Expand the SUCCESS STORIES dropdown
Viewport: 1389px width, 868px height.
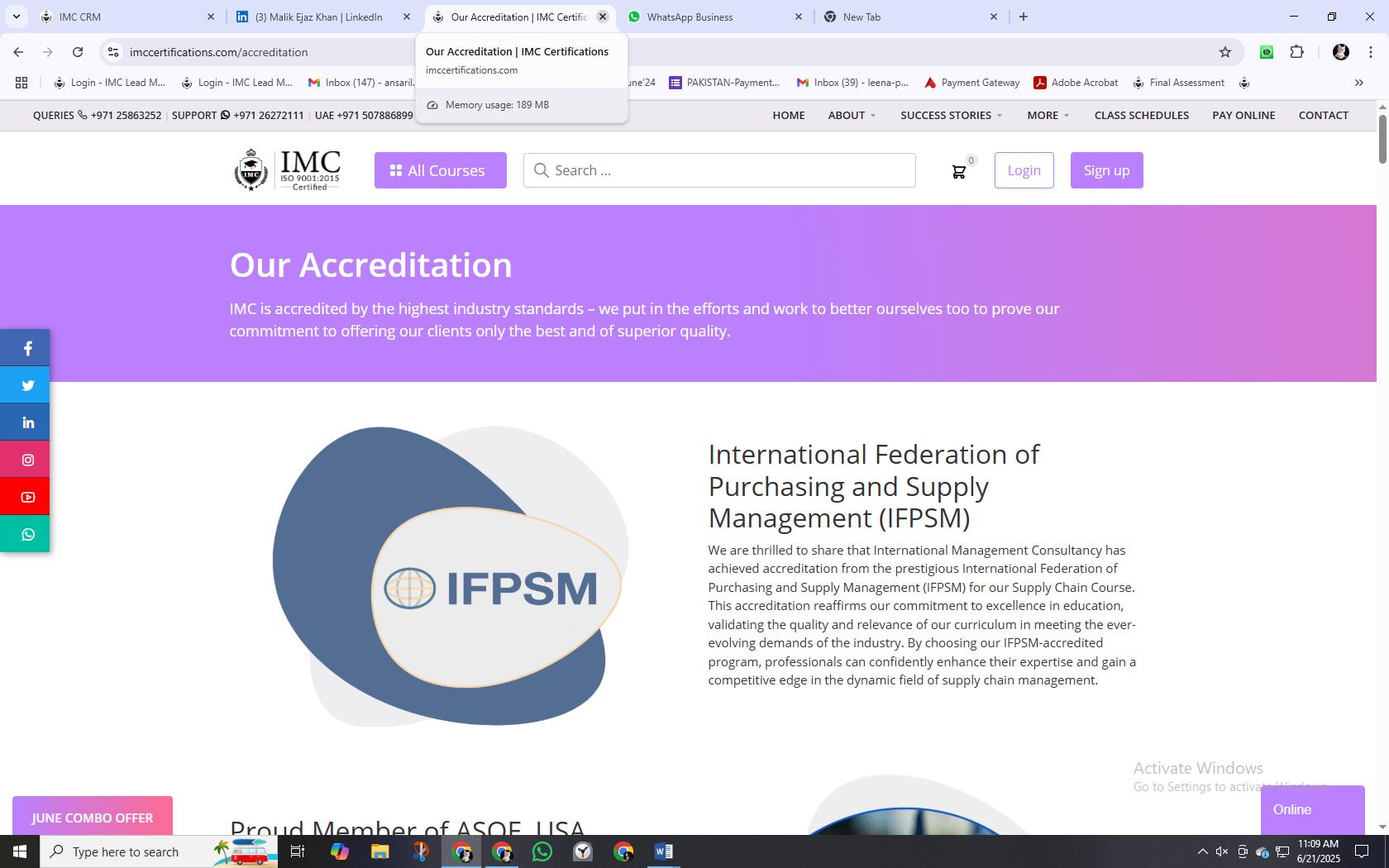click(951, 115)
